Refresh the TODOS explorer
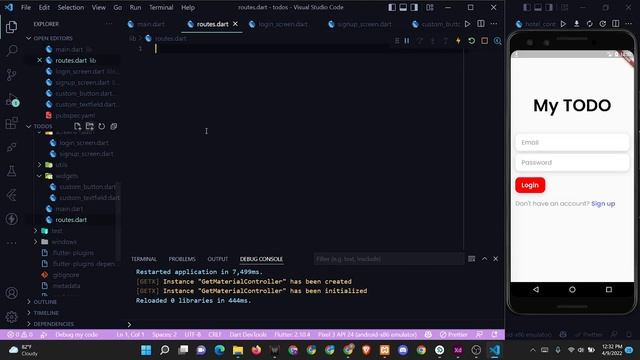 point(102,126)
